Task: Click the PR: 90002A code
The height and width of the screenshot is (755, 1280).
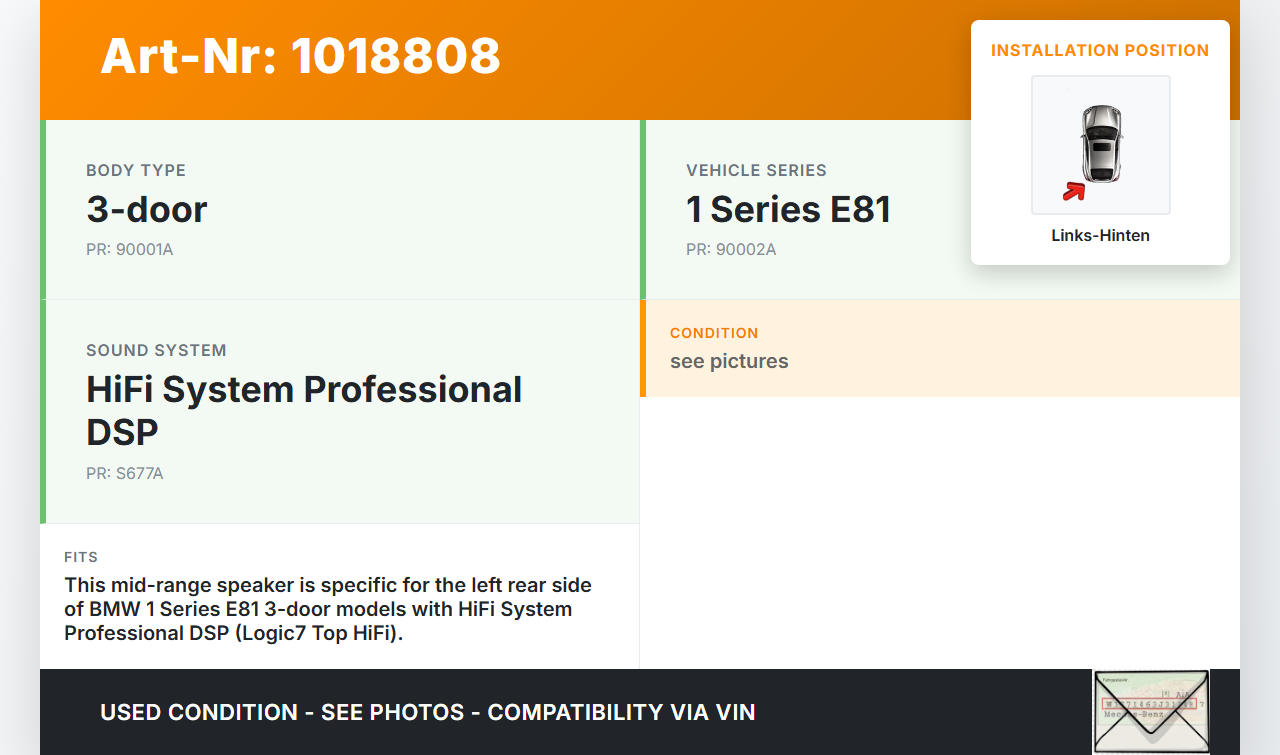Action: tap(730, 249)
